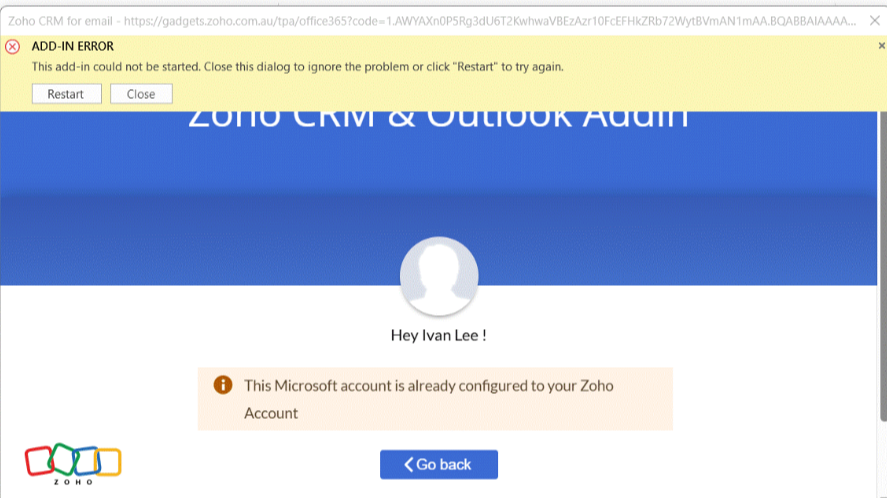Click the scrollbar track below the thumb

point(882,460)
